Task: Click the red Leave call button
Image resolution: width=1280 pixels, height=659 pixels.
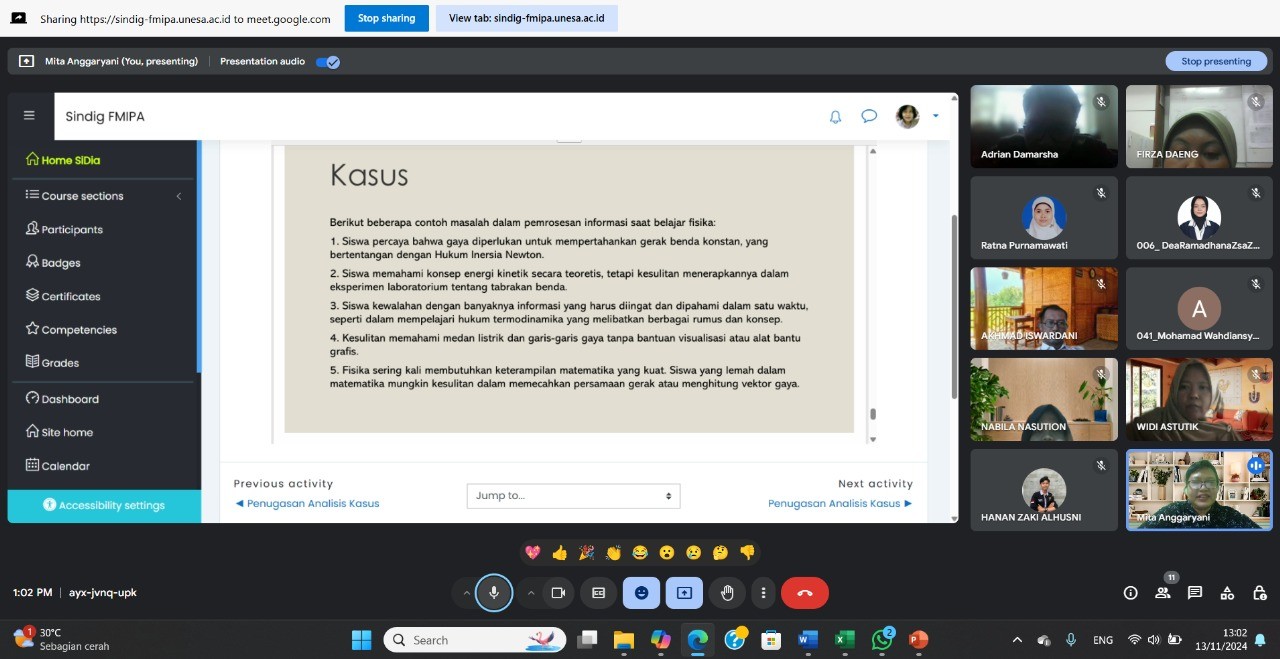Action: click(x=804, y=593)
